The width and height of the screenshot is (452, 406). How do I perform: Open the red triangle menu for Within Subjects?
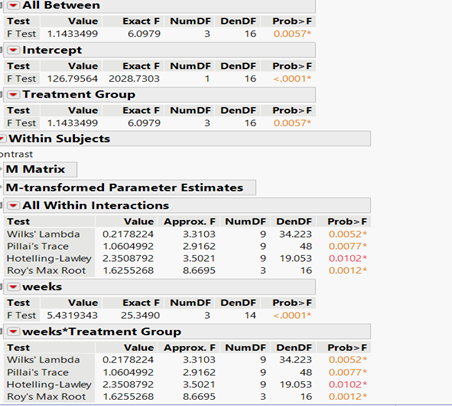tap(3, 139)
